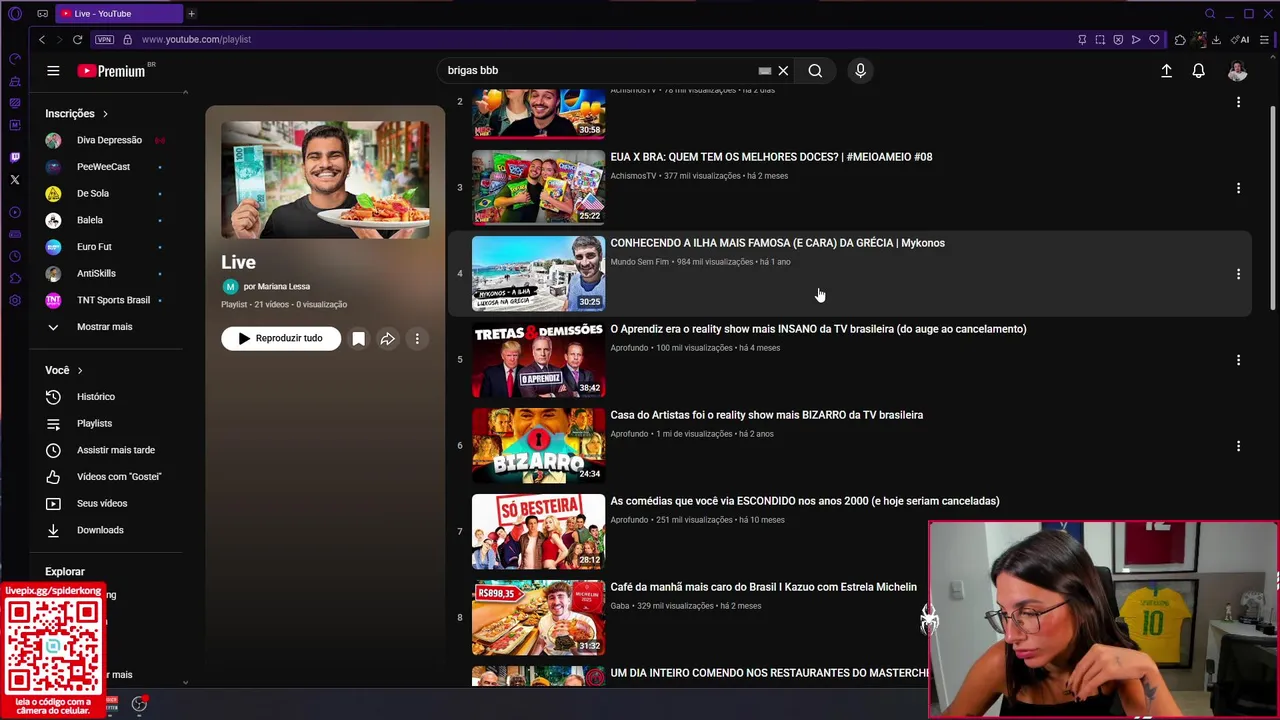The image size is (1280, 720).
Task: Click Reproduzir tudo to play playlist
Action: 281,339
